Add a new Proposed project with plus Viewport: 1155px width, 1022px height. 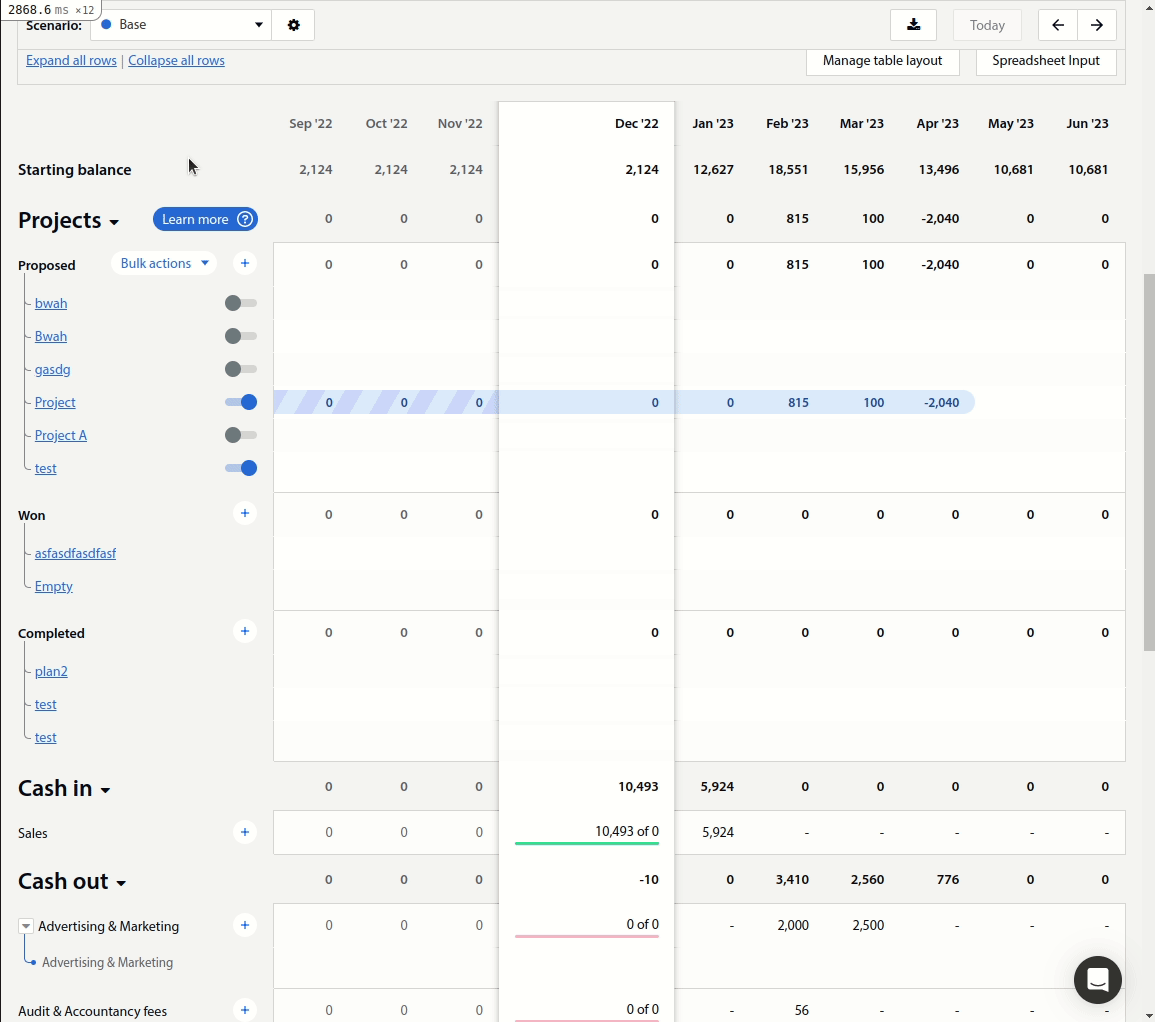tap(245, 263)
